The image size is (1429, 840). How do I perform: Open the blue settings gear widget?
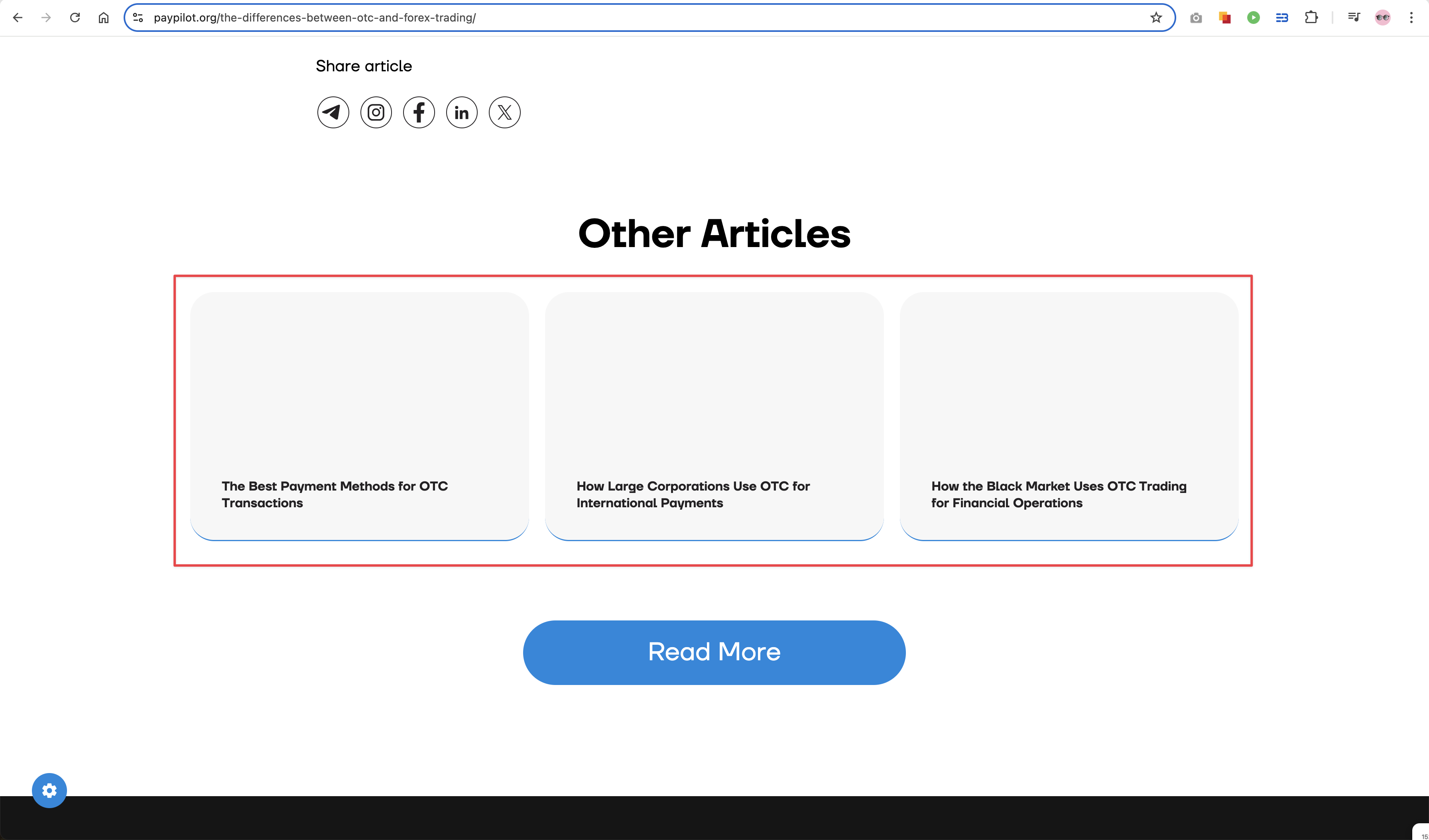click(49, 790)
